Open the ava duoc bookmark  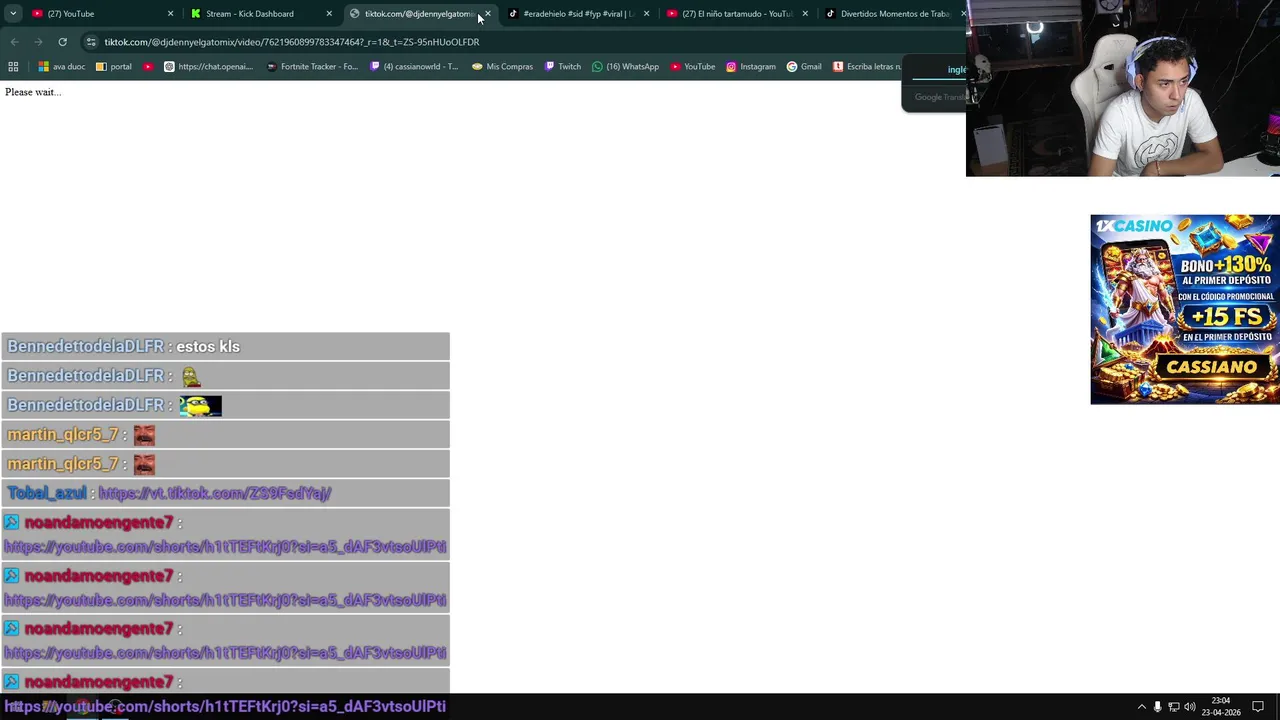[x=62, y=67]
